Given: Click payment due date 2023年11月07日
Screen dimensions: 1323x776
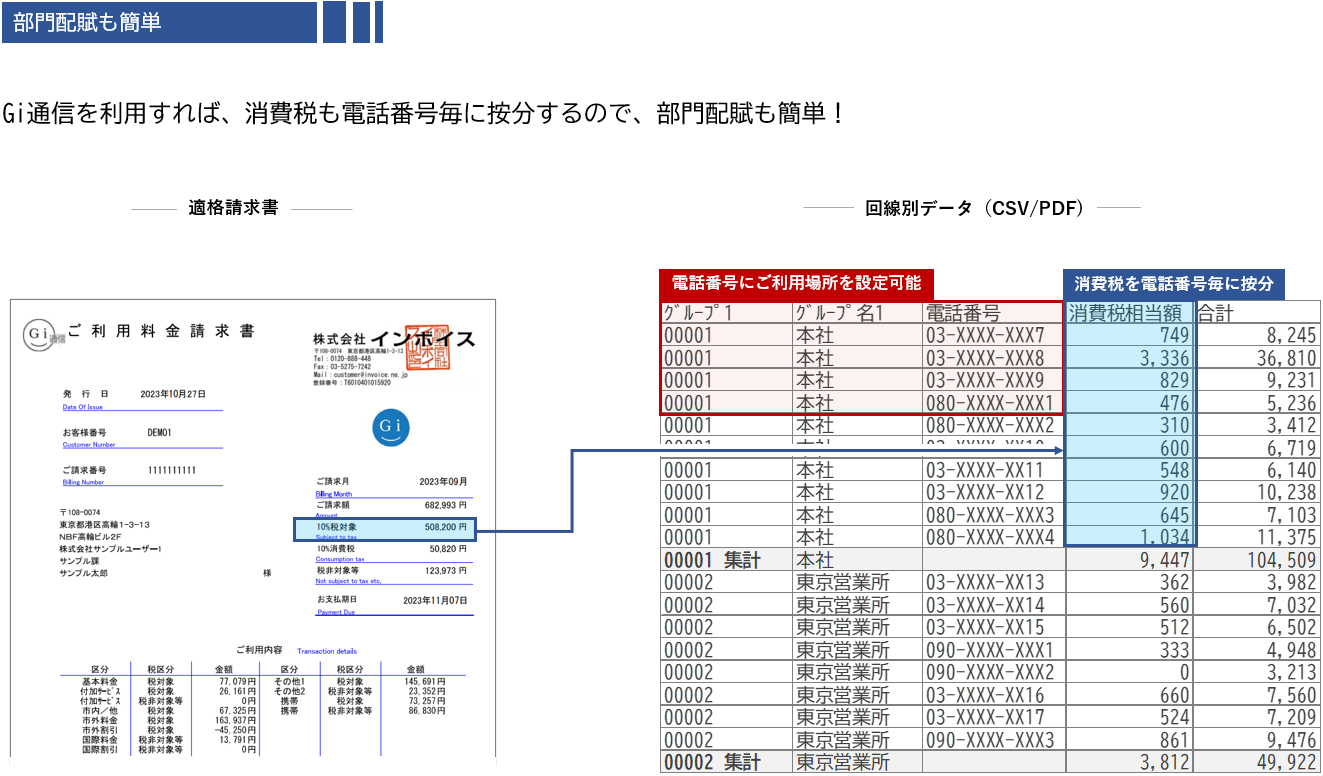Looking at the screenshot, I should tap(435, 600).
